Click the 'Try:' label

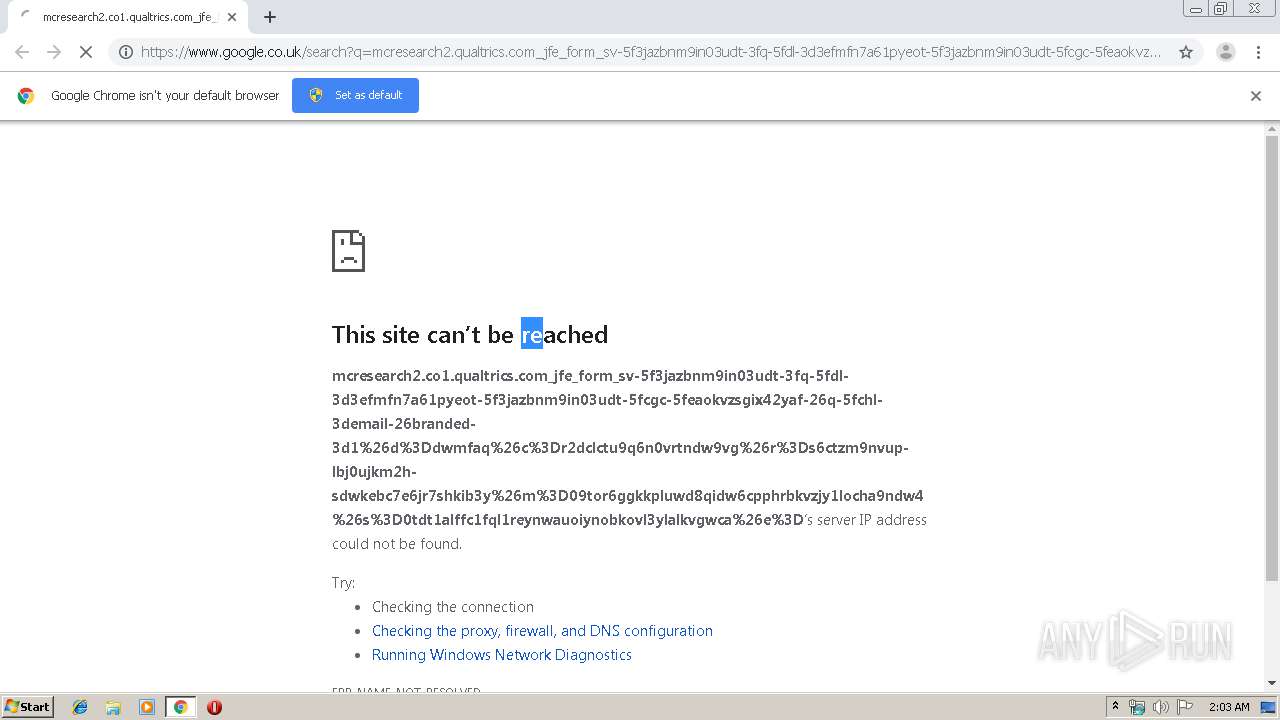point(344,583)
